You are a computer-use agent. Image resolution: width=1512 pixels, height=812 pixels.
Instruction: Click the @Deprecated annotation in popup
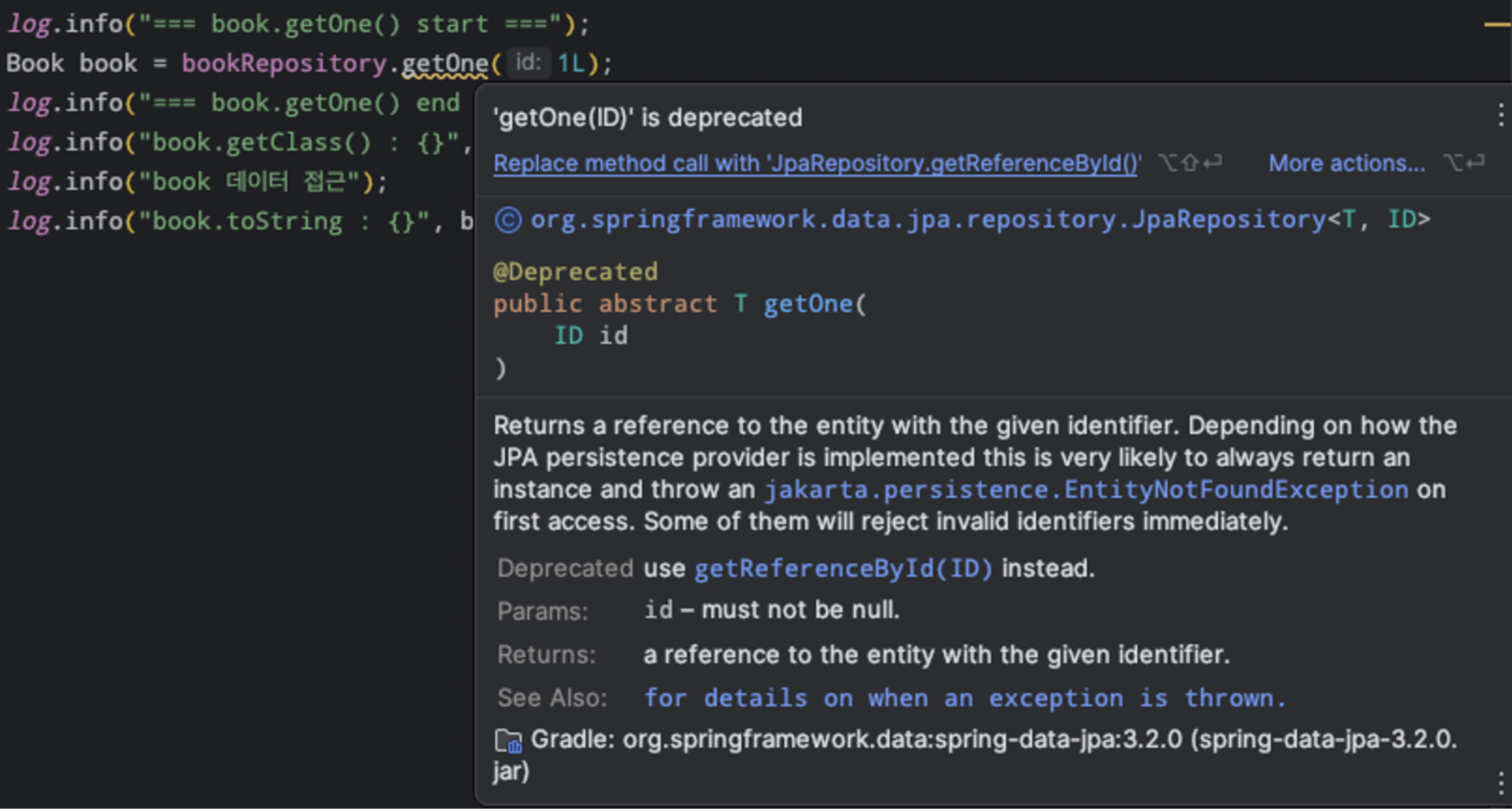tap(575, 271)
